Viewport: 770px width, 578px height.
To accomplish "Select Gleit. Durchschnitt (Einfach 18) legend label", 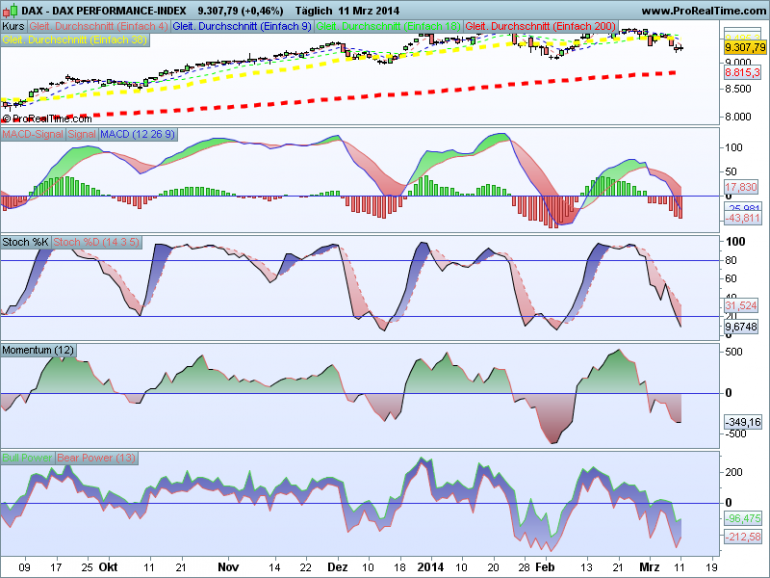I will 388,27.
